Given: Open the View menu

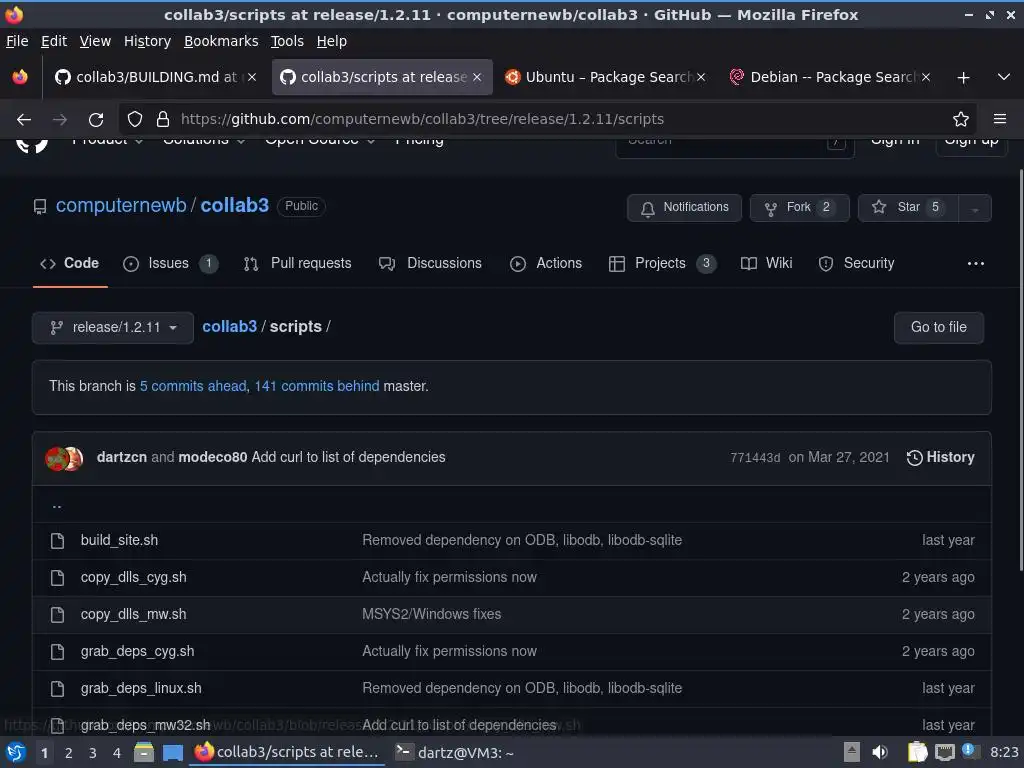Looking at the screenshot, I should [x=95, y=41].
